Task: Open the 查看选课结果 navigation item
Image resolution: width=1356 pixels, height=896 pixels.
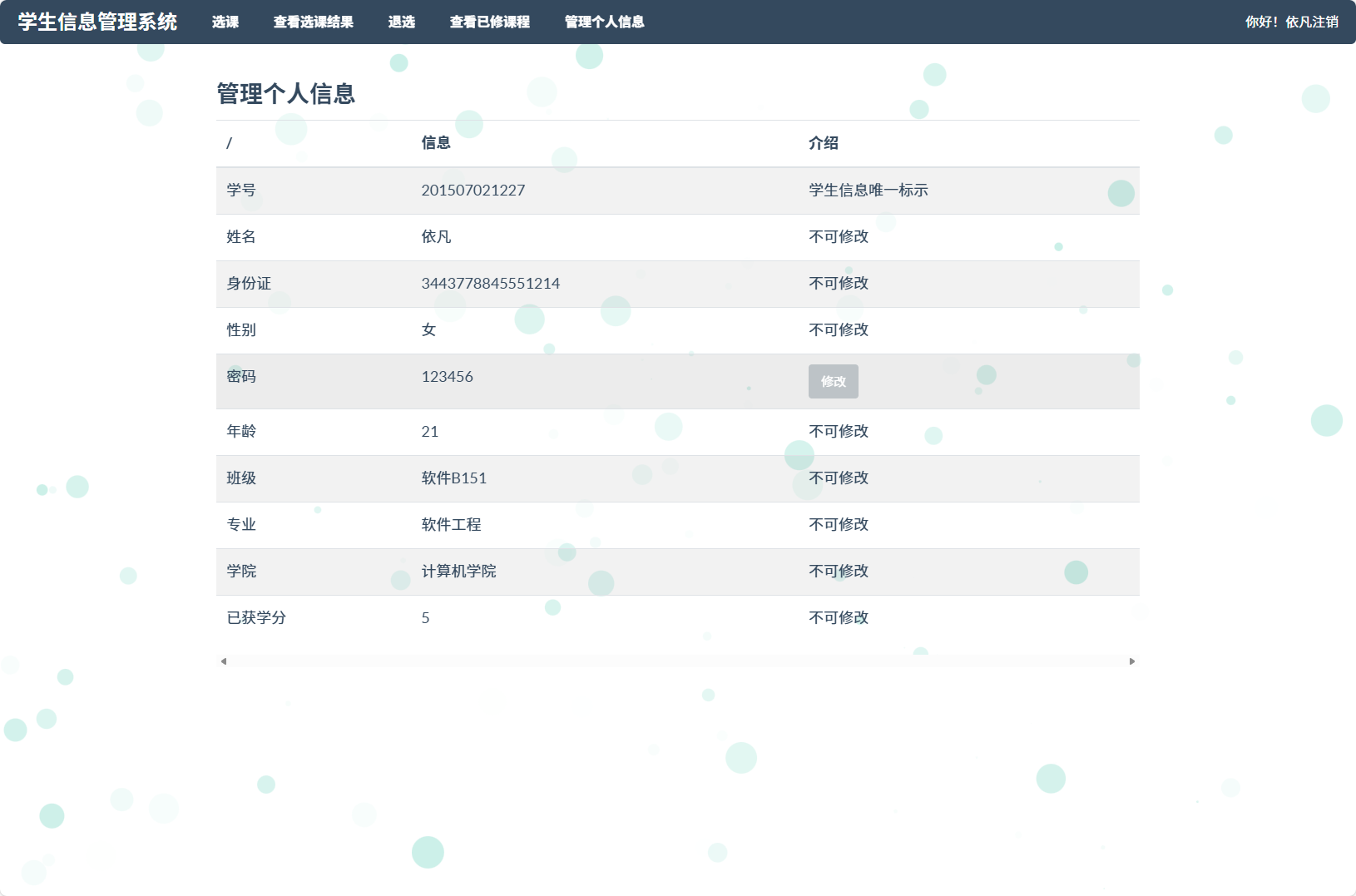Action: tap(314, 22)
